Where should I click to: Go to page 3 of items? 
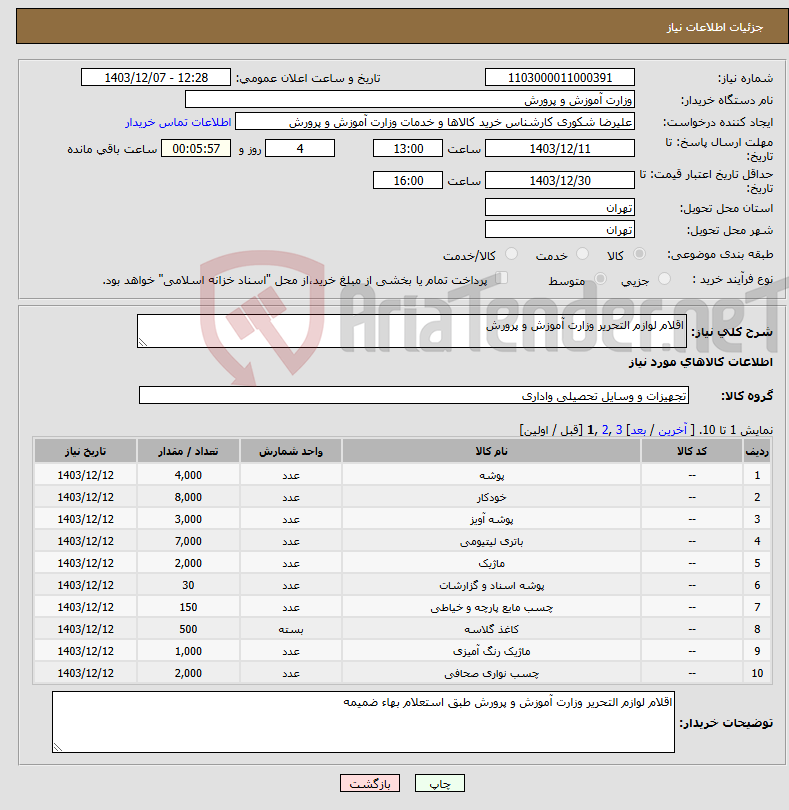click(x=618, y=430)
